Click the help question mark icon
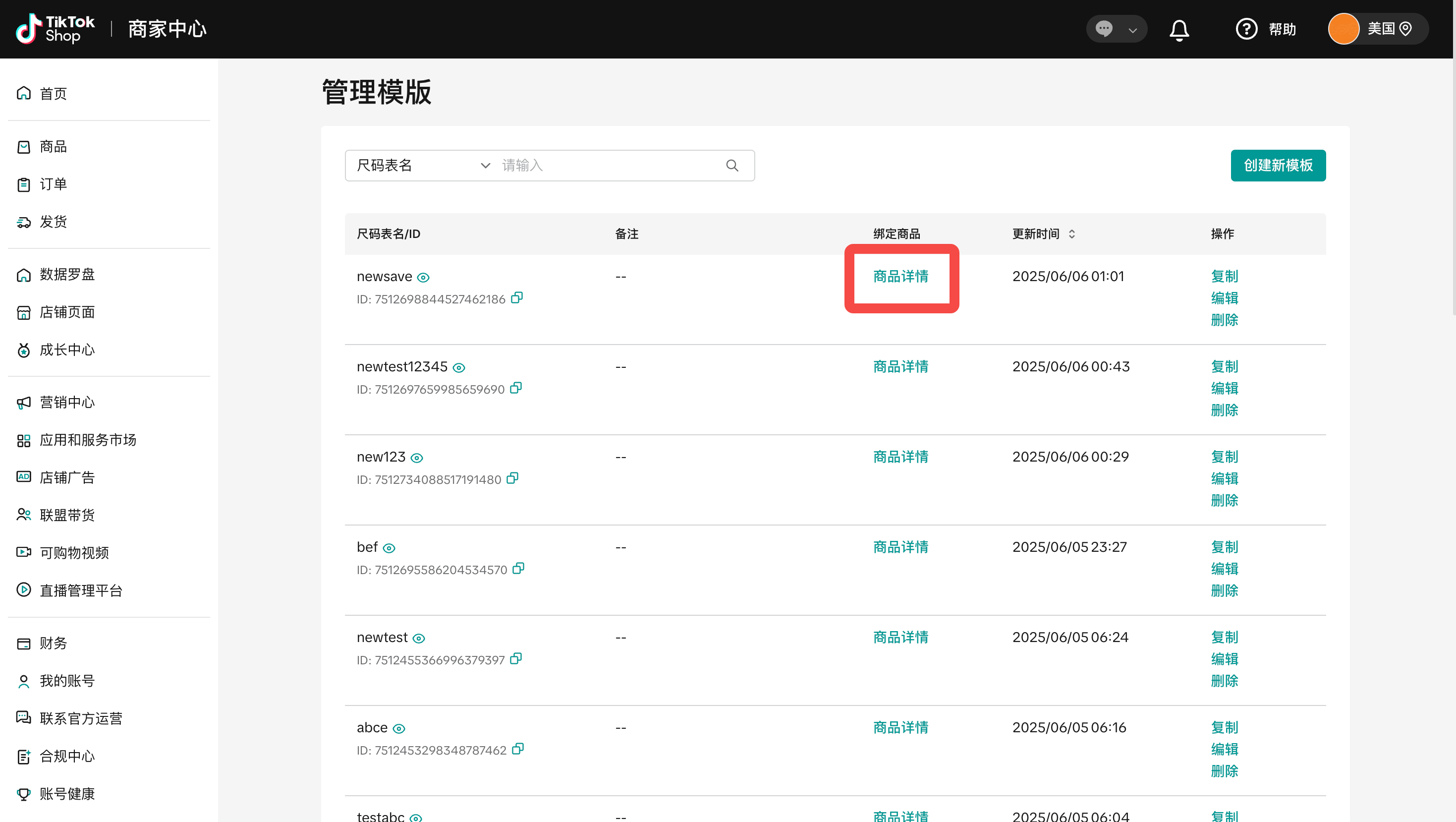This screenshot has height=822, width=1456. click(x=1246, y=29)
